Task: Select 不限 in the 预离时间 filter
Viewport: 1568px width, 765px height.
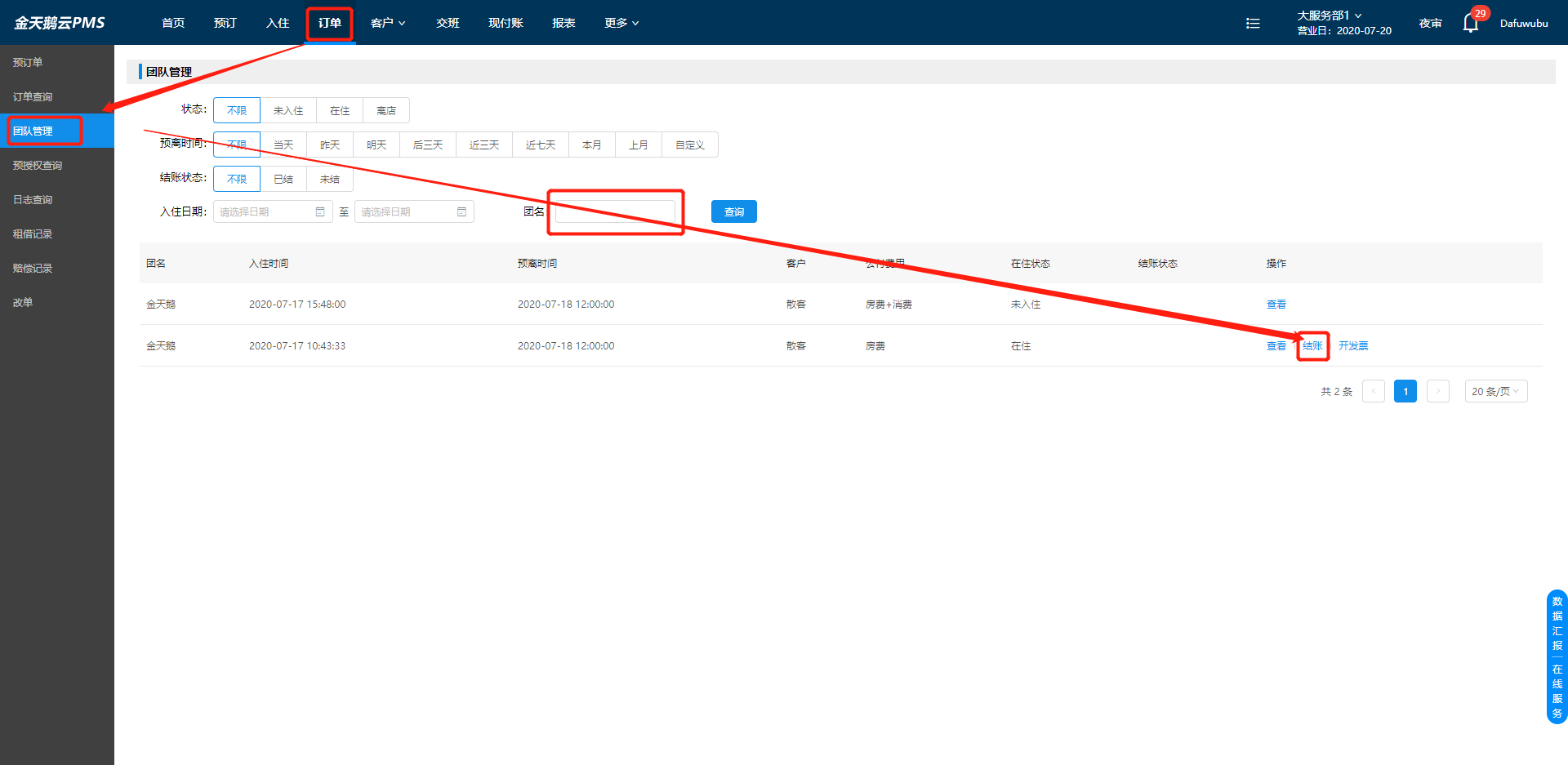Action: click(x=237, y=145)
